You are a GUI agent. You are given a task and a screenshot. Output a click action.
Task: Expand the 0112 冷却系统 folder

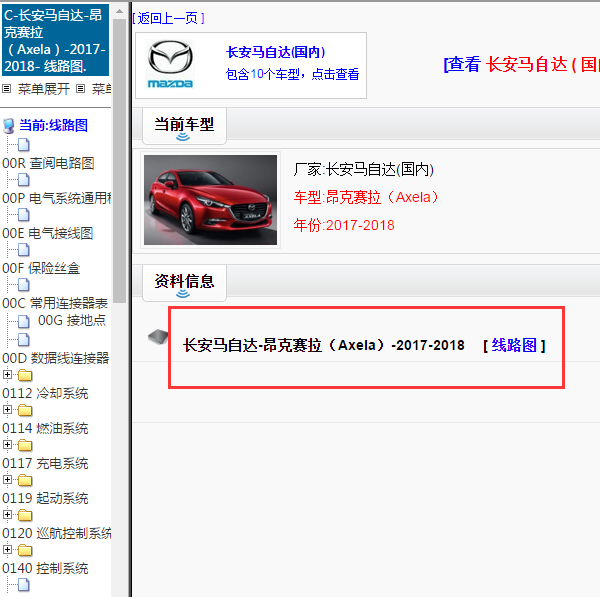(x=7, y=375)
